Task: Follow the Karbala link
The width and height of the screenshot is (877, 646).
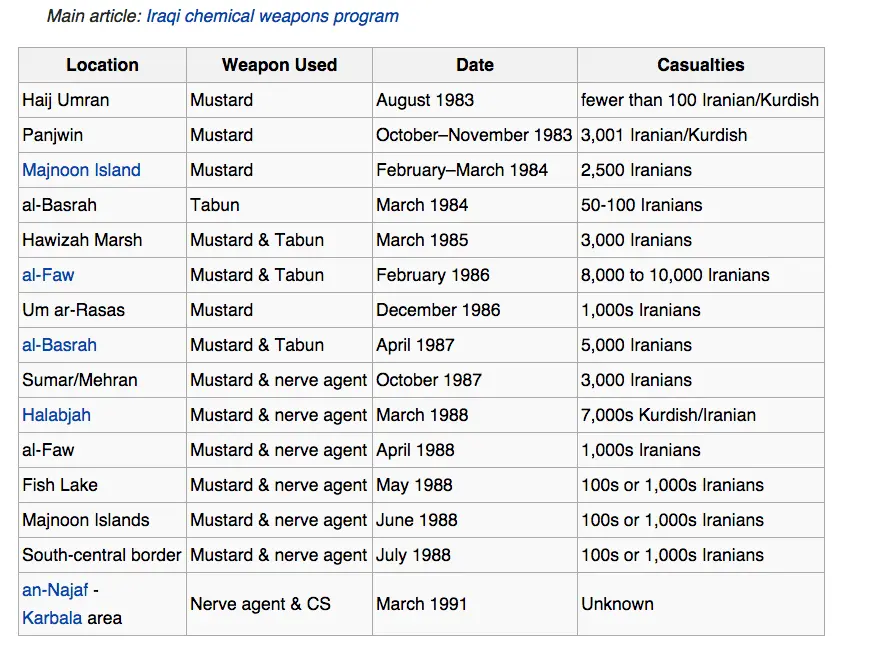Action: pyautogui.click(x=52, y=618)
